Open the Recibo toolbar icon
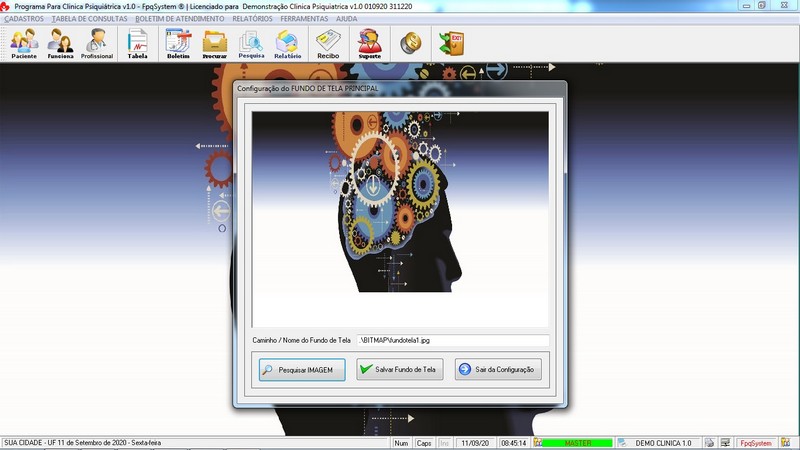 (328, 44)
